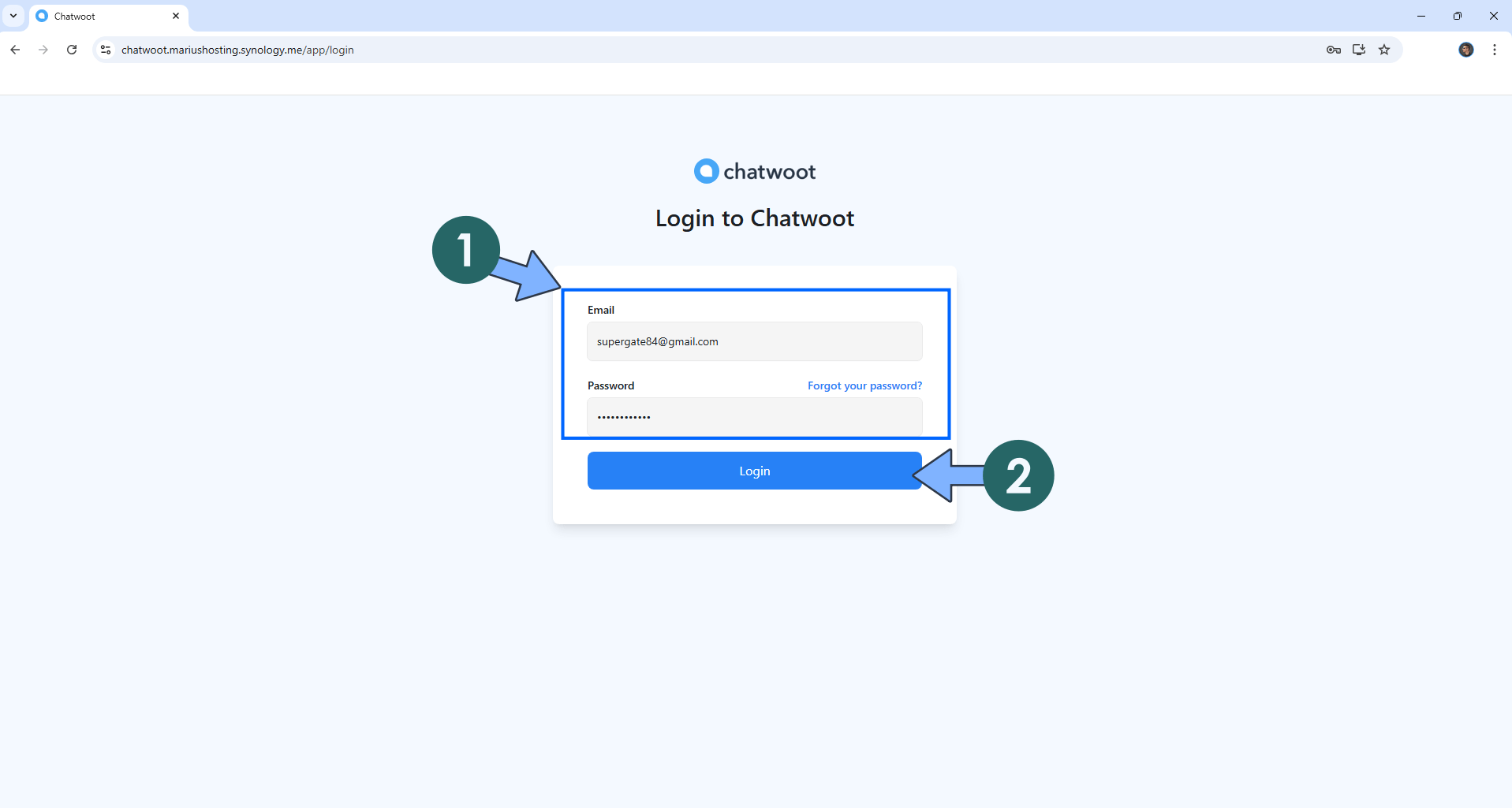Restore down the browser window
Screen dimensions: 1512x808
coord(1458,16)
